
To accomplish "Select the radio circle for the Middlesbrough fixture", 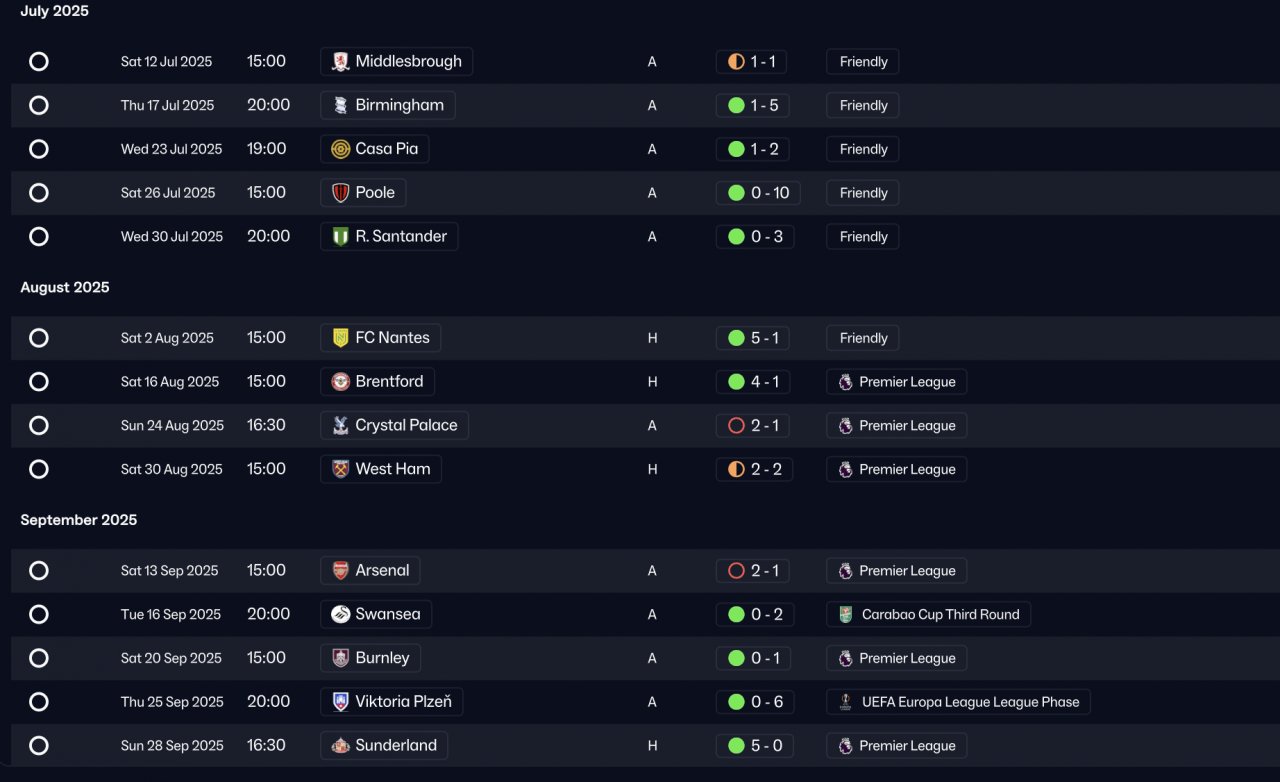I will (x=39, y=62).
